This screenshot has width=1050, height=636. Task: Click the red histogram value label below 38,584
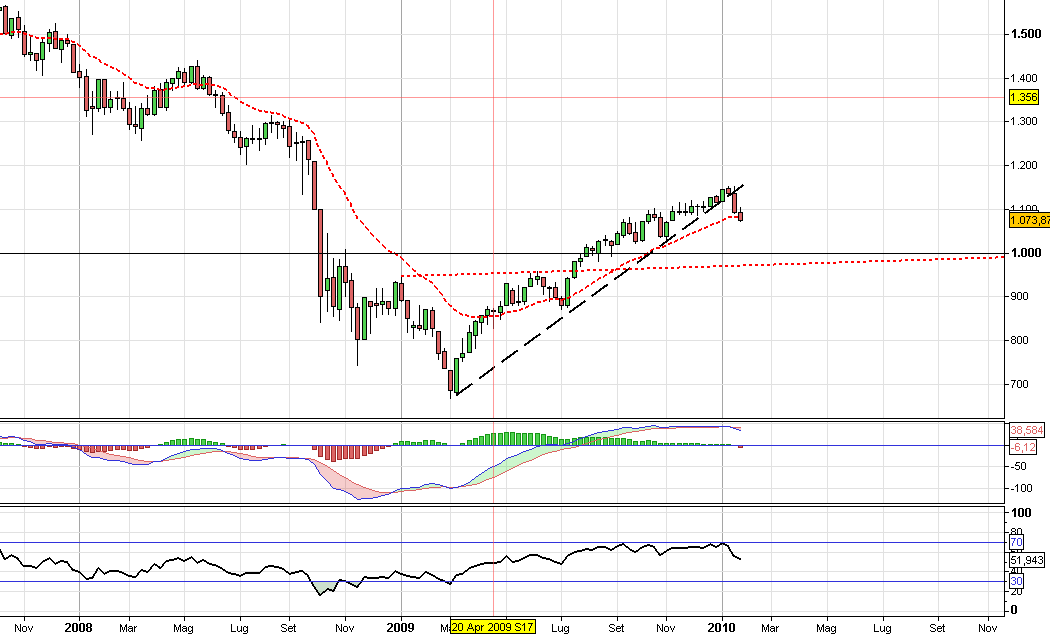pos(1024,447)
